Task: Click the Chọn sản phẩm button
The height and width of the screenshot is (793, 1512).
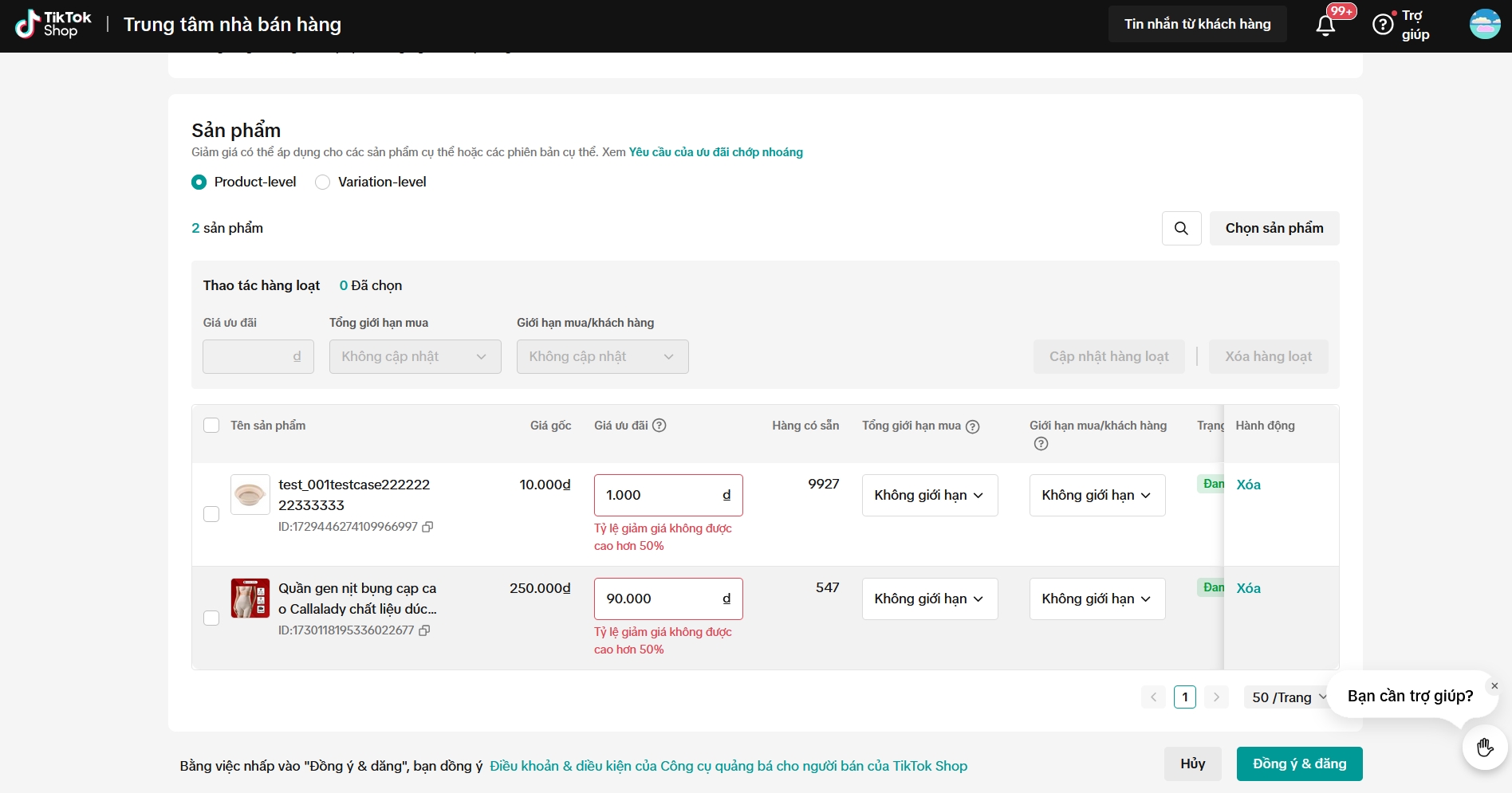Action: tap(1274, 229)
